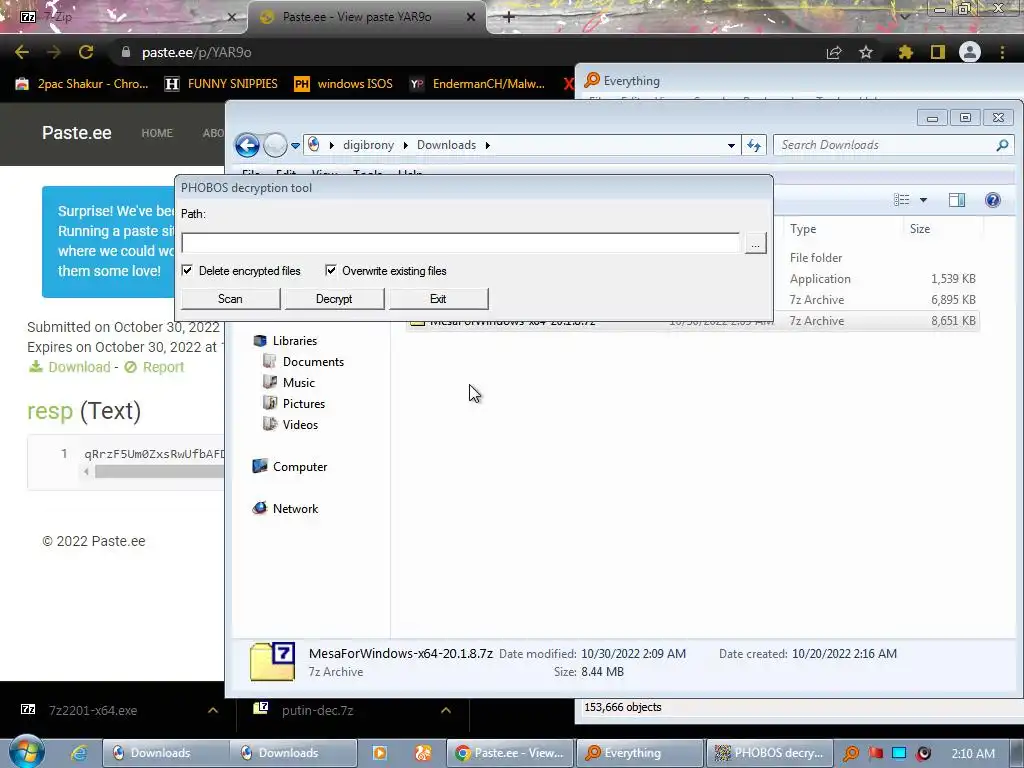Click the Explorer forward arrow button
Viewport: 1024px width, 768px height.
pyautogui.click(x=275, y=145)
